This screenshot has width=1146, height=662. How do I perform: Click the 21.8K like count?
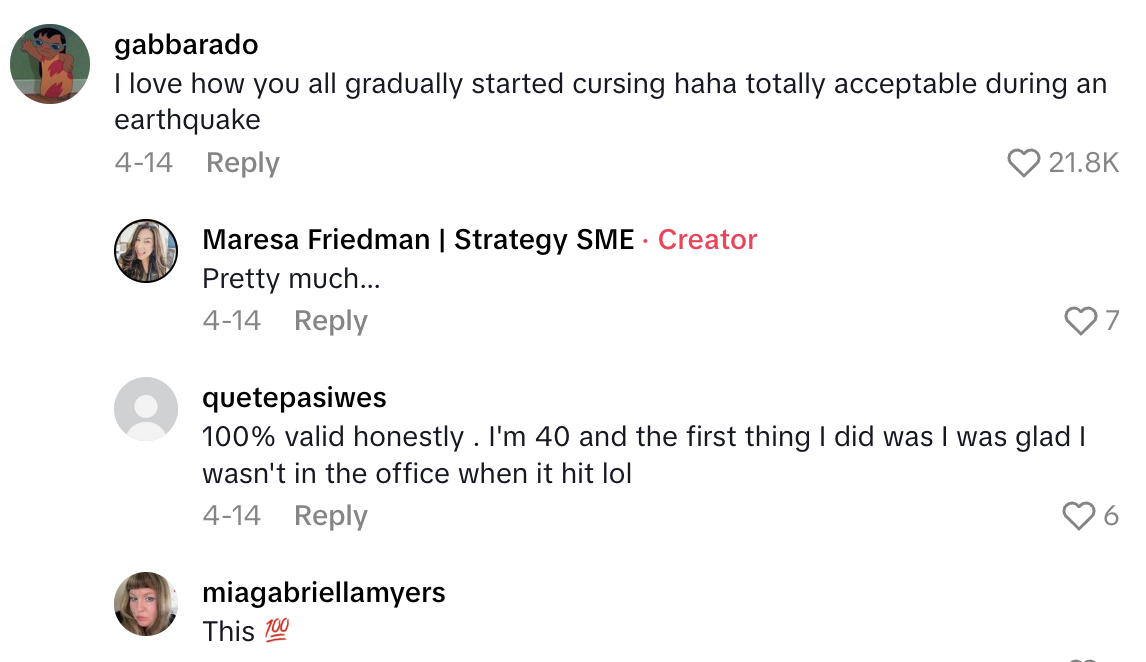click(x=1083, y=163)
